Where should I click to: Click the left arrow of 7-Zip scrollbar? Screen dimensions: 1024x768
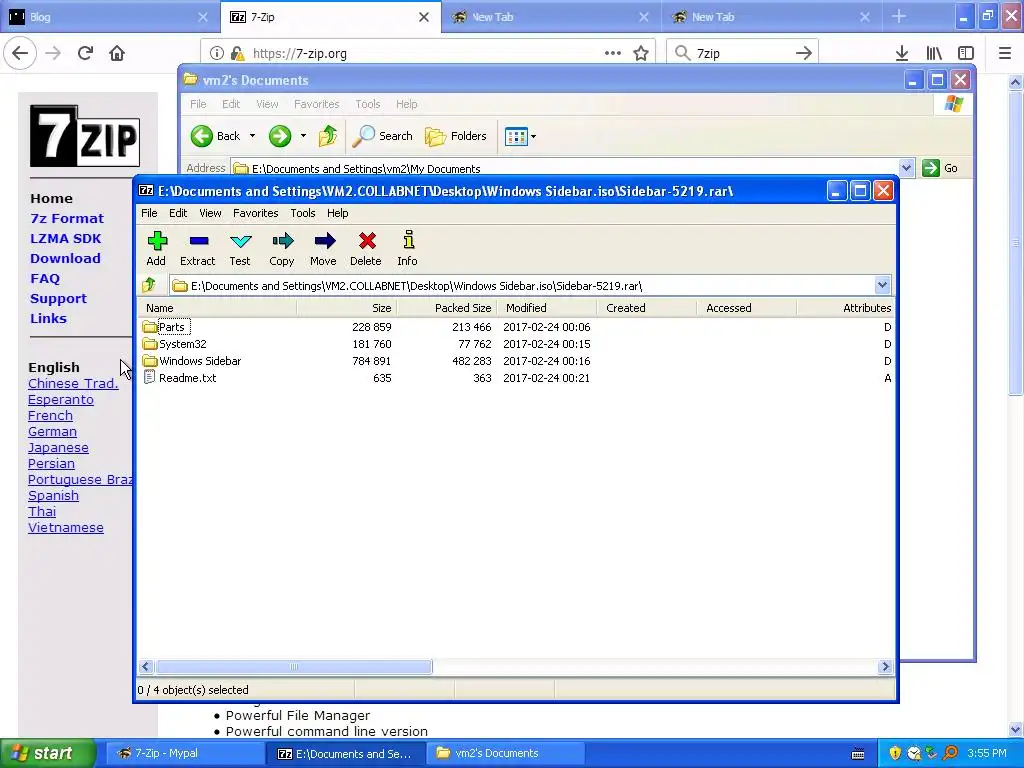point(146,667)
